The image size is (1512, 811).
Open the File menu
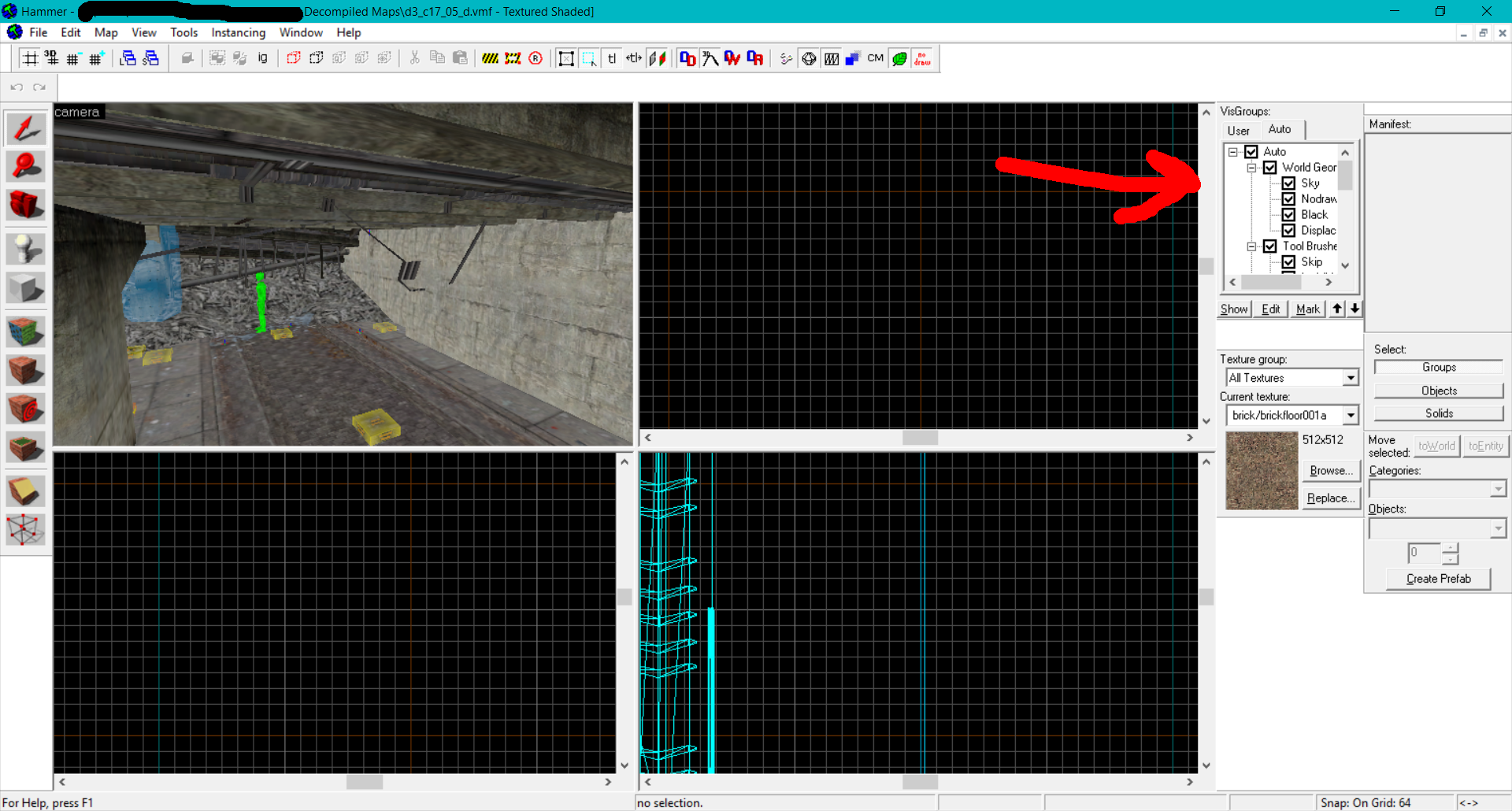[39, 32]
